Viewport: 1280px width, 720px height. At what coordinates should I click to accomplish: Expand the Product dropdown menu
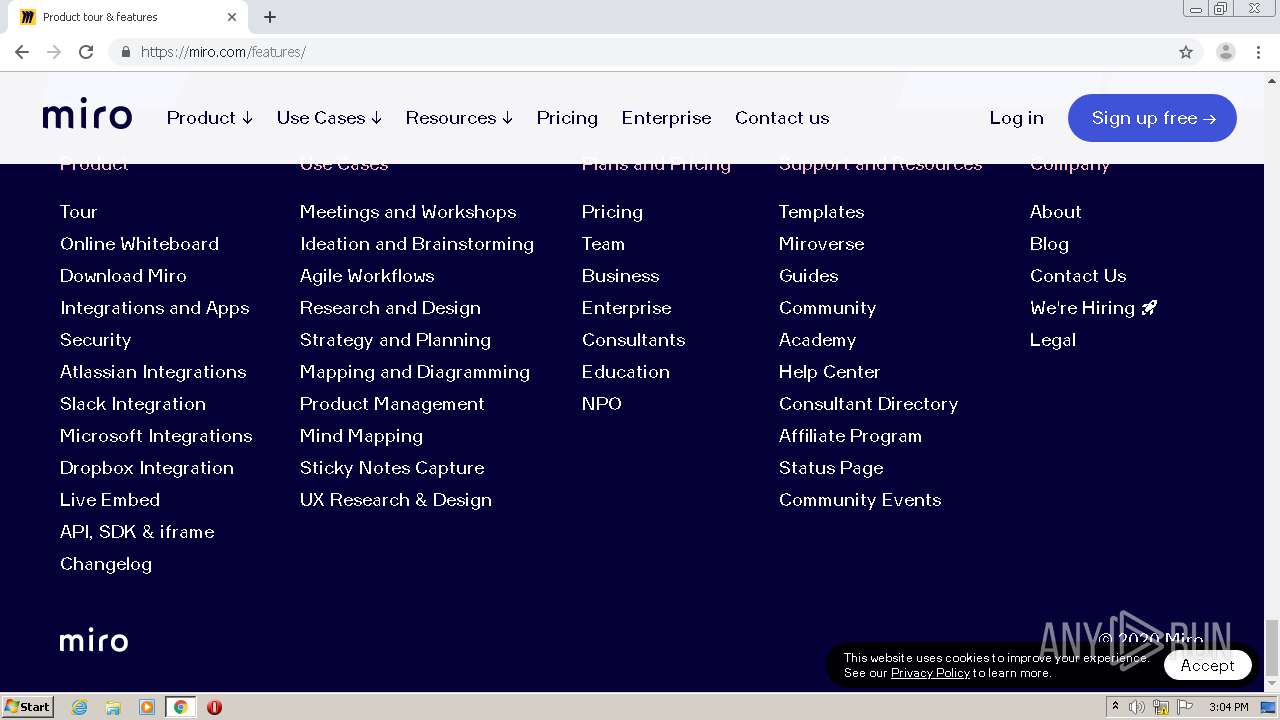click(x=210, y=118)
